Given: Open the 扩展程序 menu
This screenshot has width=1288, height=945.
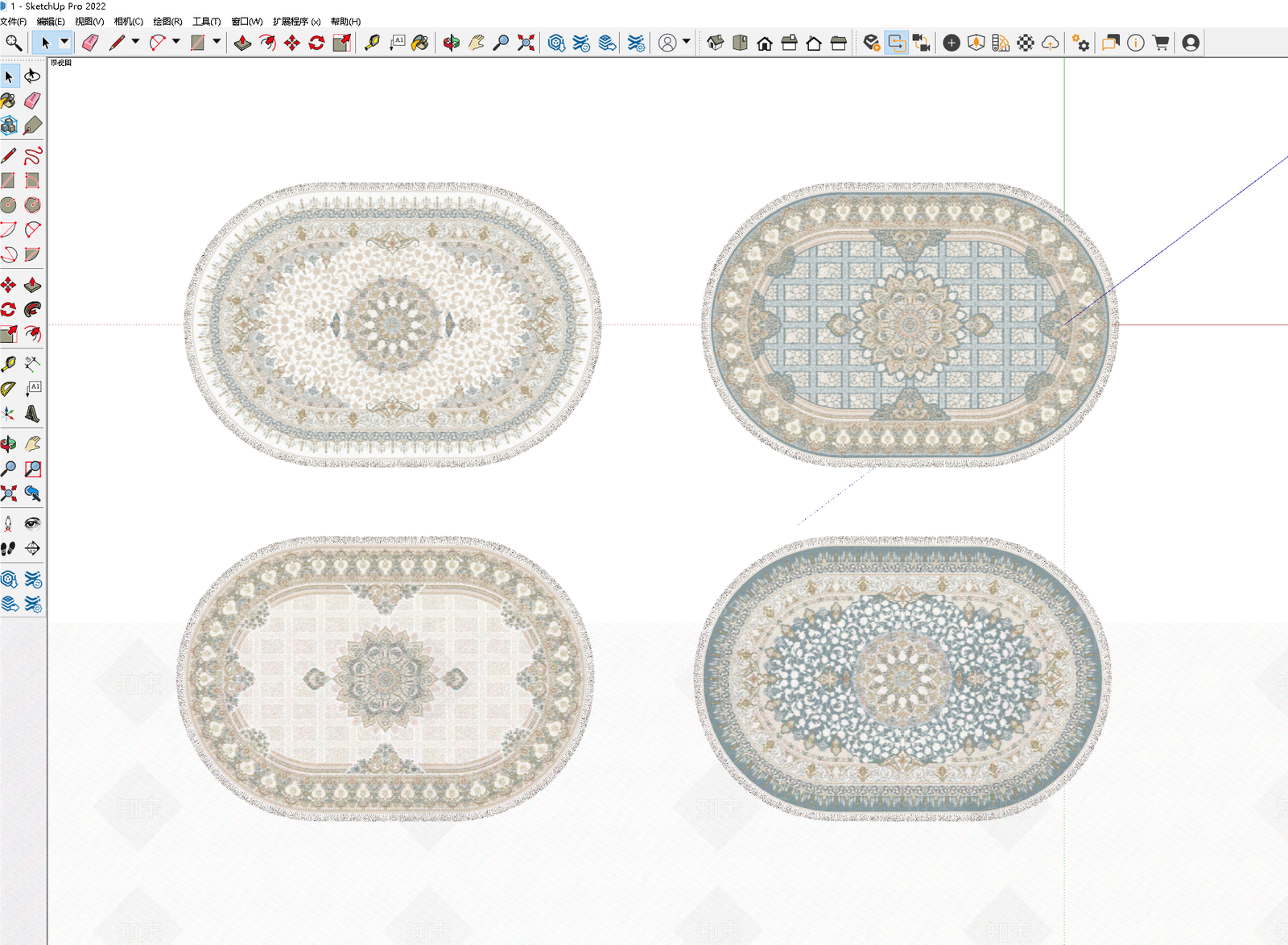Looking at the screenshot, I should (x=296, y=22).
